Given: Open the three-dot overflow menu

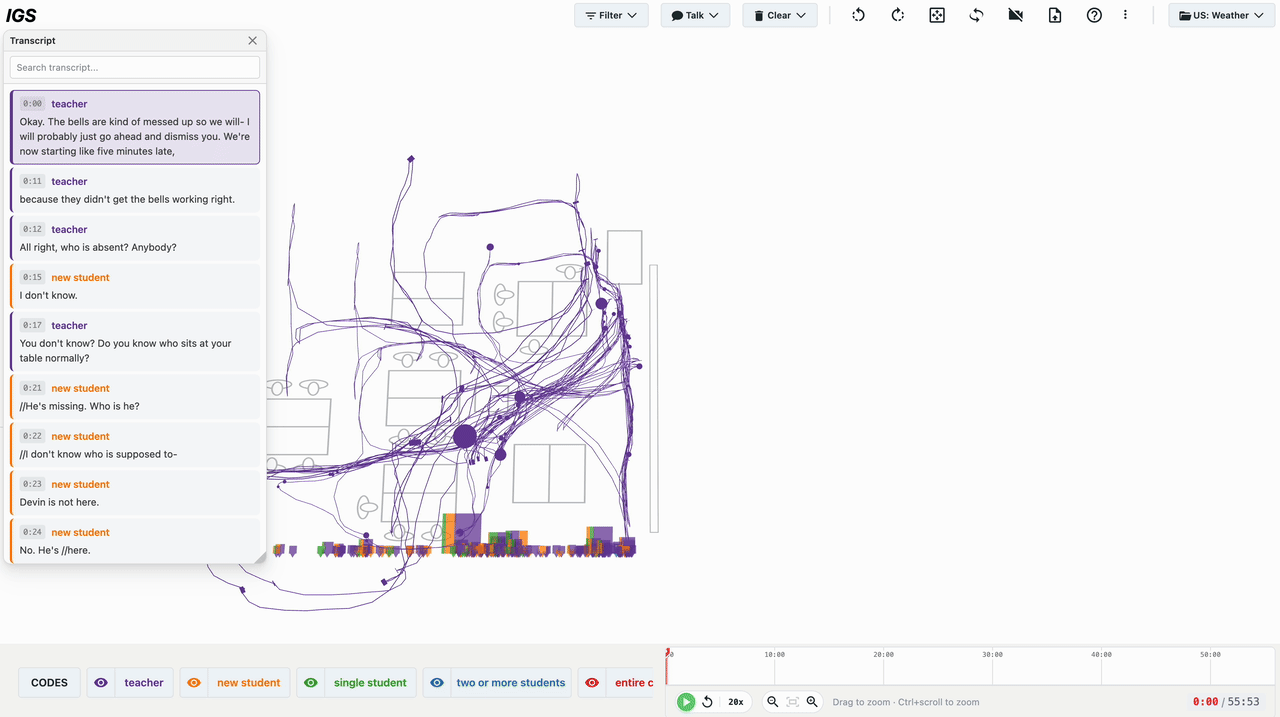Looking at the screenshot, I should click(x=1125, y=15).
